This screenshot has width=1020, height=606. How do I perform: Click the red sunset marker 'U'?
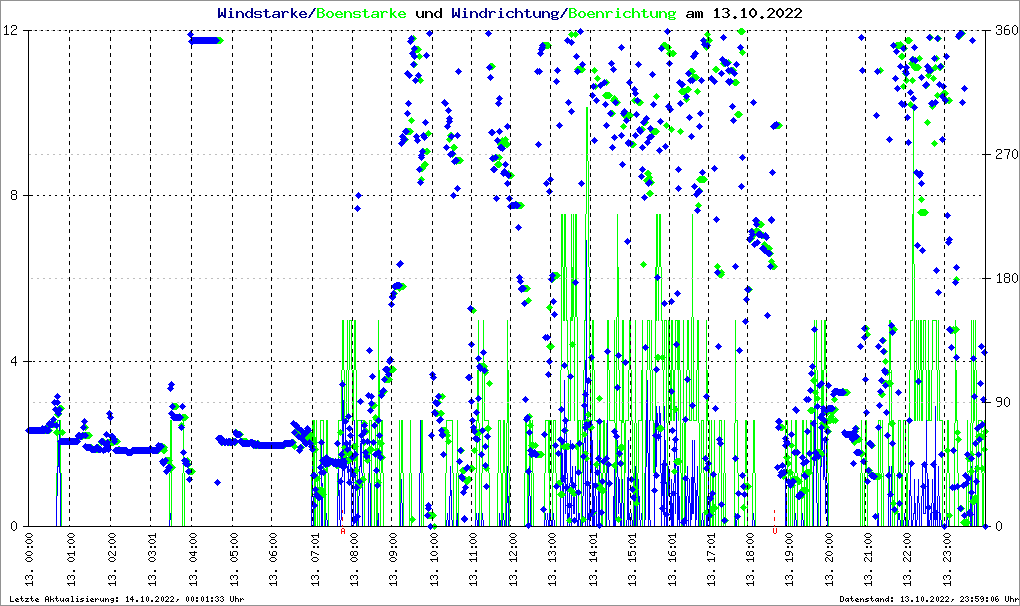pos(774,531)
